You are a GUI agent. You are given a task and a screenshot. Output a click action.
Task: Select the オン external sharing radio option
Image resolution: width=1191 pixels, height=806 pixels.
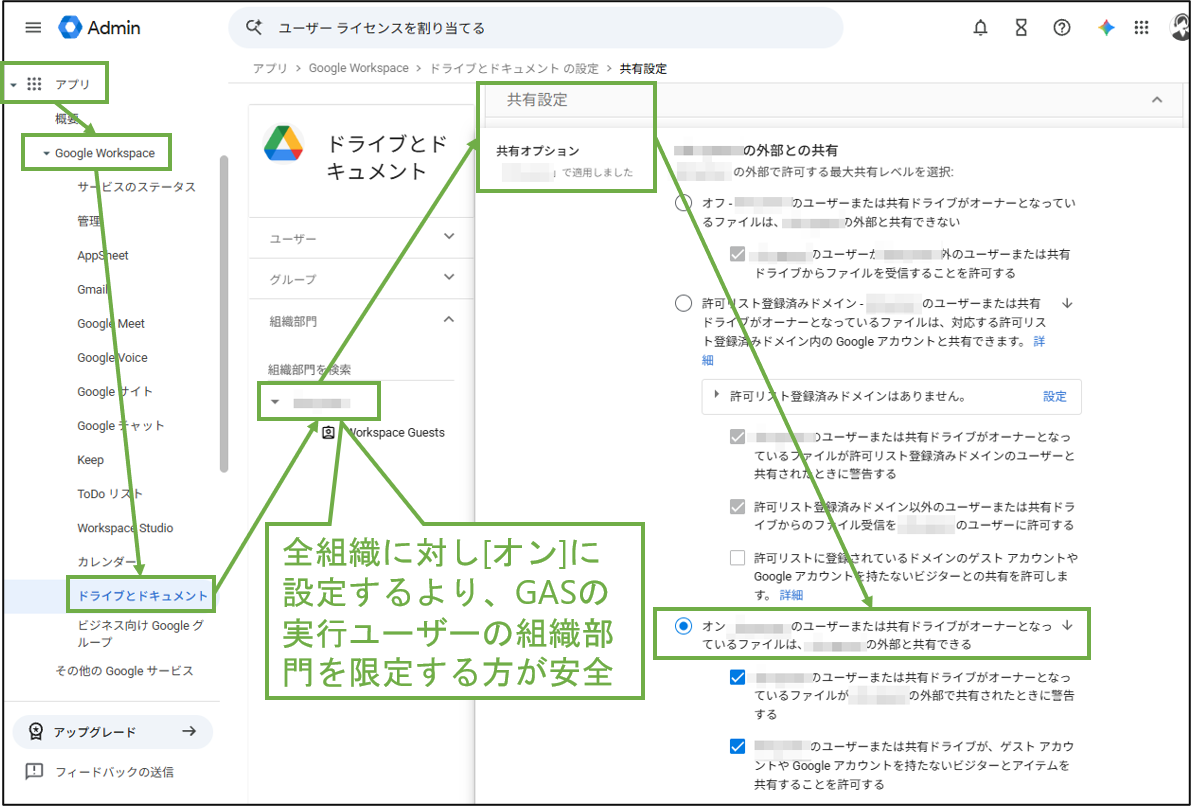click(x=684, y=626)
